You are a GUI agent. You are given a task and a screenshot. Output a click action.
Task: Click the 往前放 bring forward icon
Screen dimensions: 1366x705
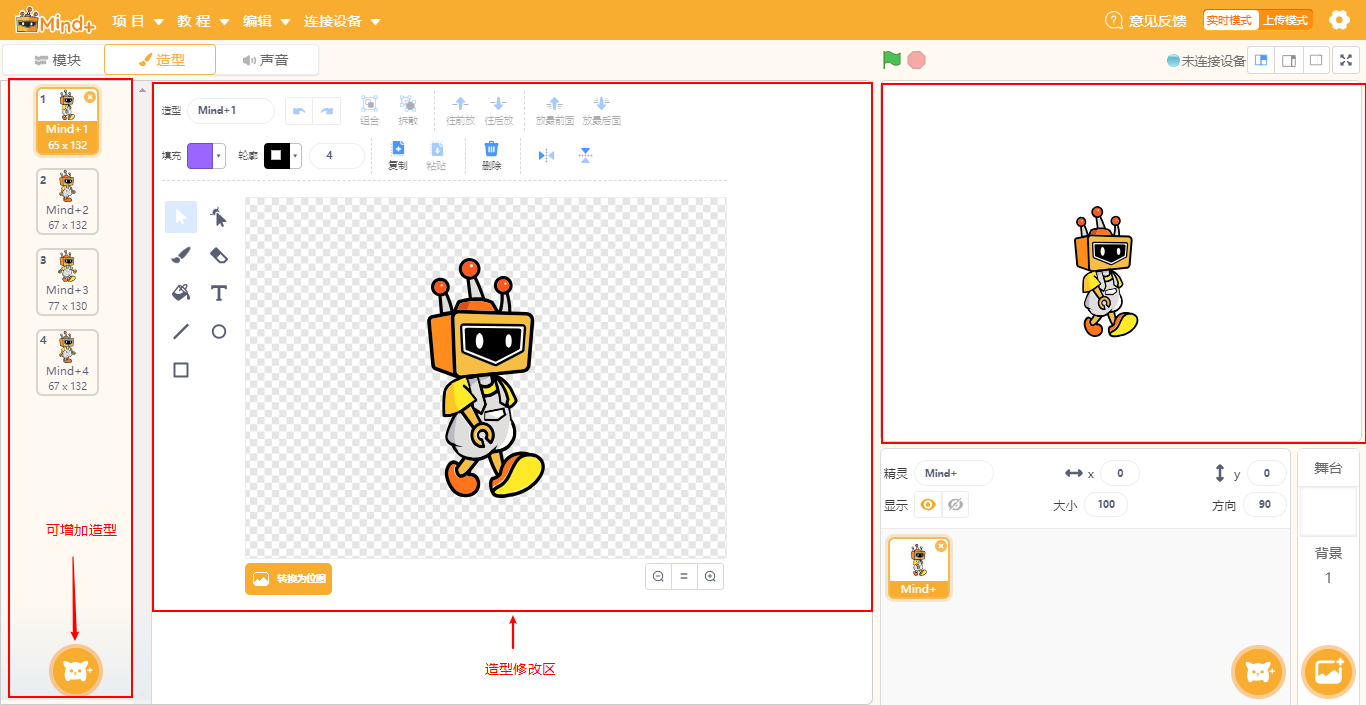[460, 104]
